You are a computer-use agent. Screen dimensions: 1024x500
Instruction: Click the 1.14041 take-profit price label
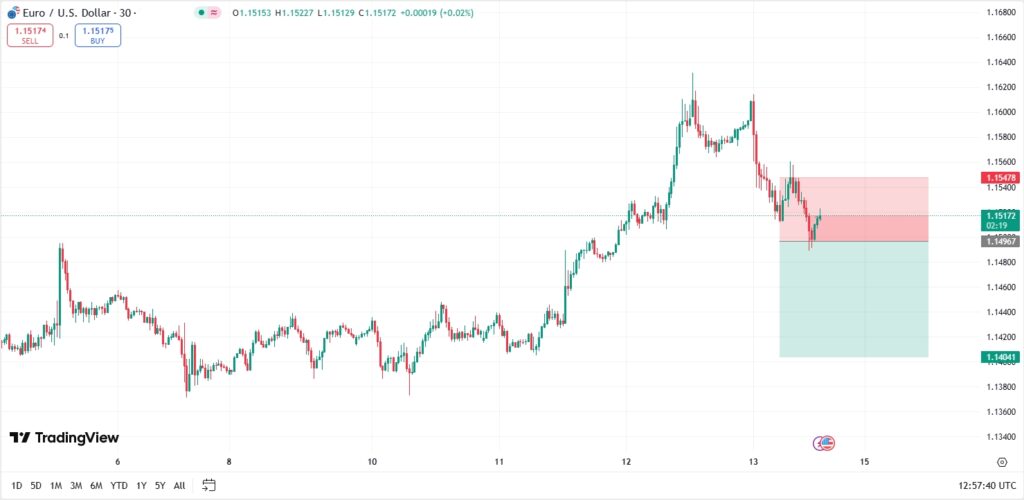pyautogui.click(x=1000, y=357)
